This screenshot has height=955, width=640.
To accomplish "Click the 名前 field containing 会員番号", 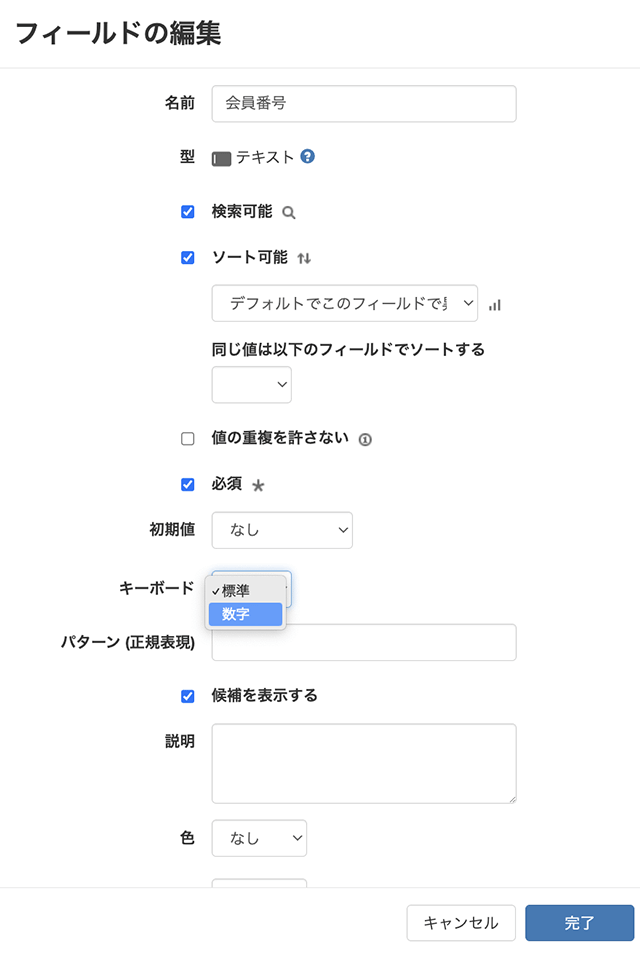I will 363,103.
